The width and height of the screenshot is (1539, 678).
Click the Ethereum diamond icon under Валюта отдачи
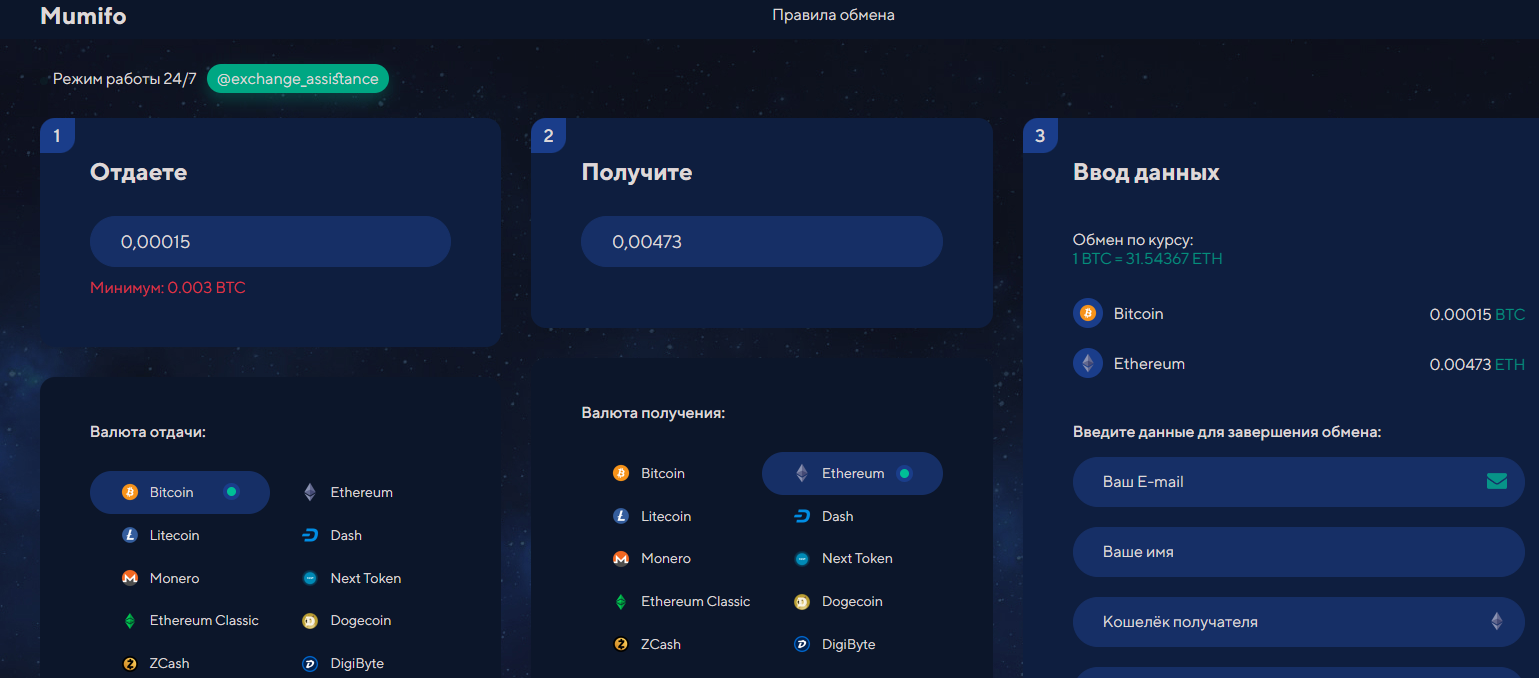pyautogui.click(x=310, y=492)
